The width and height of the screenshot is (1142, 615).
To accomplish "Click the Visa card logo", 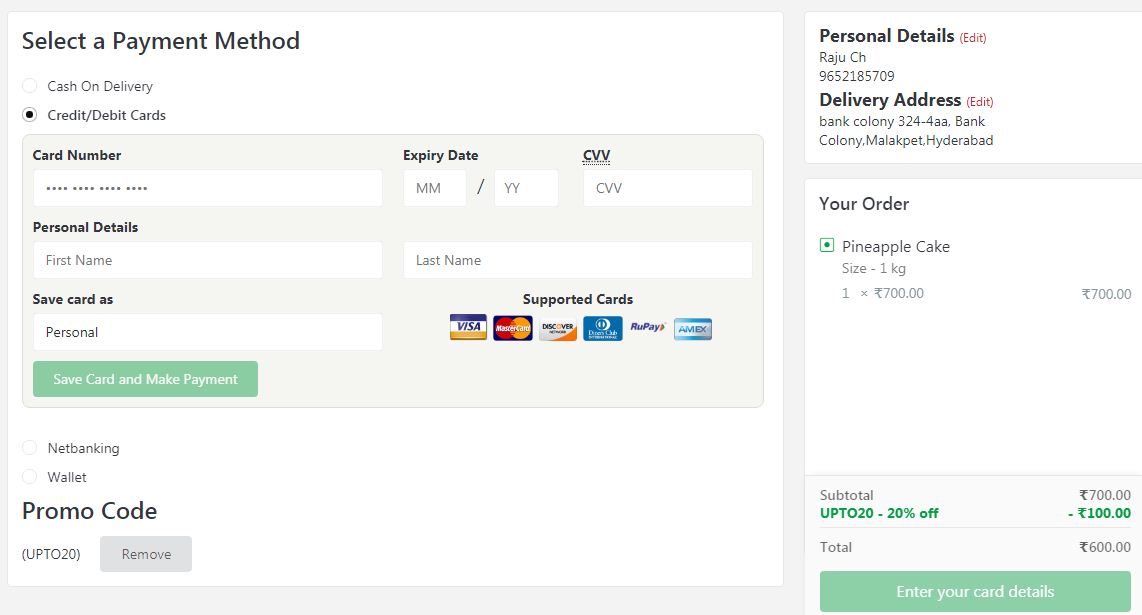I will click(x=468, y=328).
